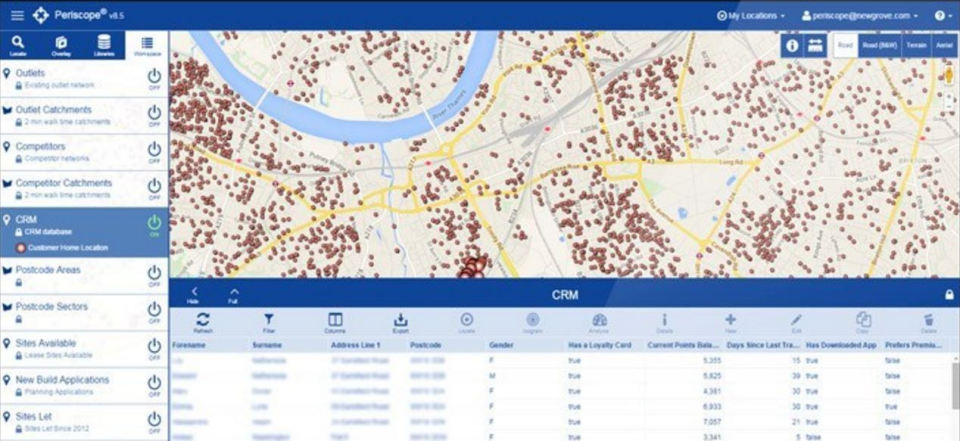Switch on New Build Applications layer
This screenshot has width=960, height=441.
click(x=154, y=385)
